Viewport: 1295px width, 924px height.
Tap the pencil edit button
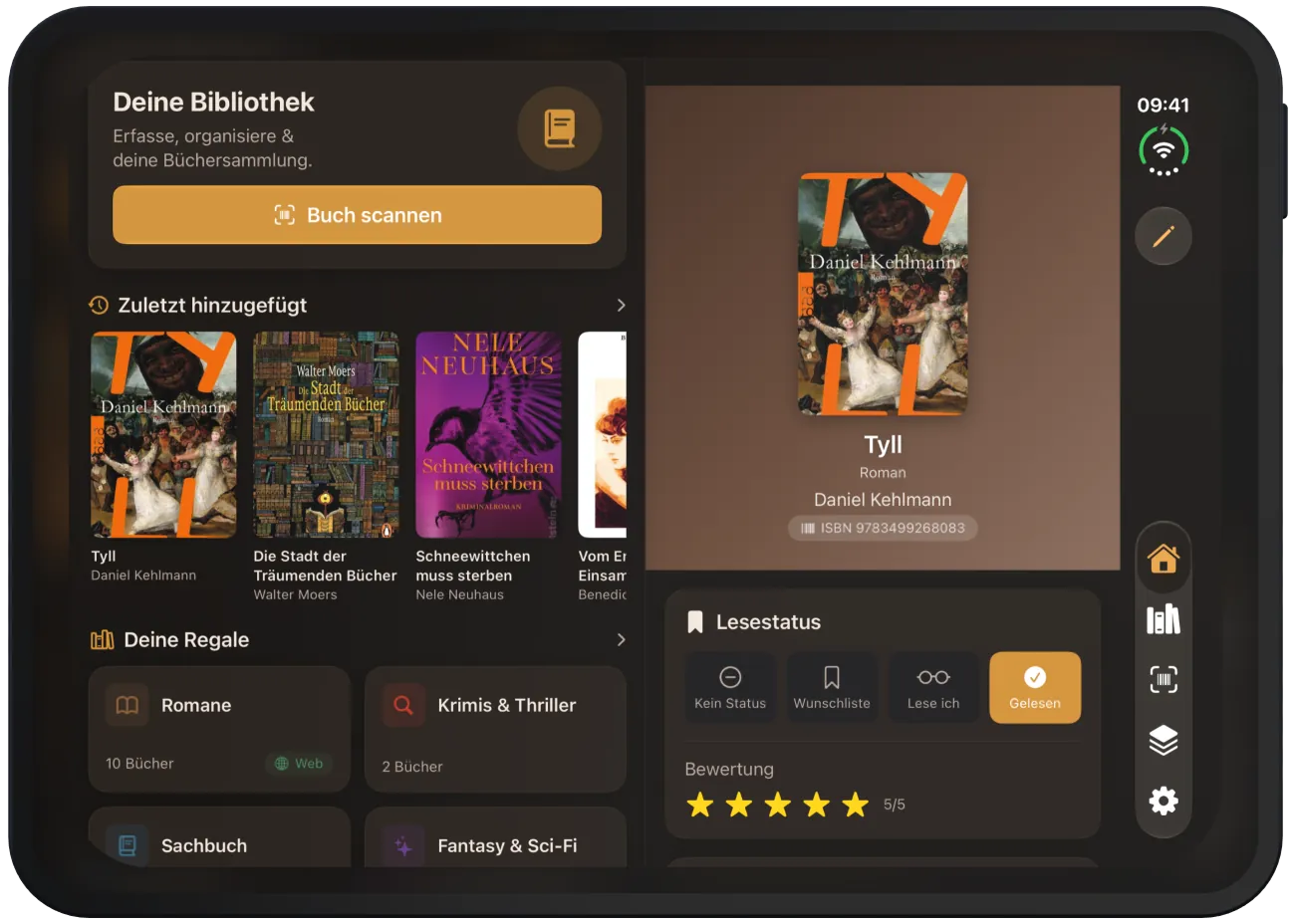[1164, 236]
